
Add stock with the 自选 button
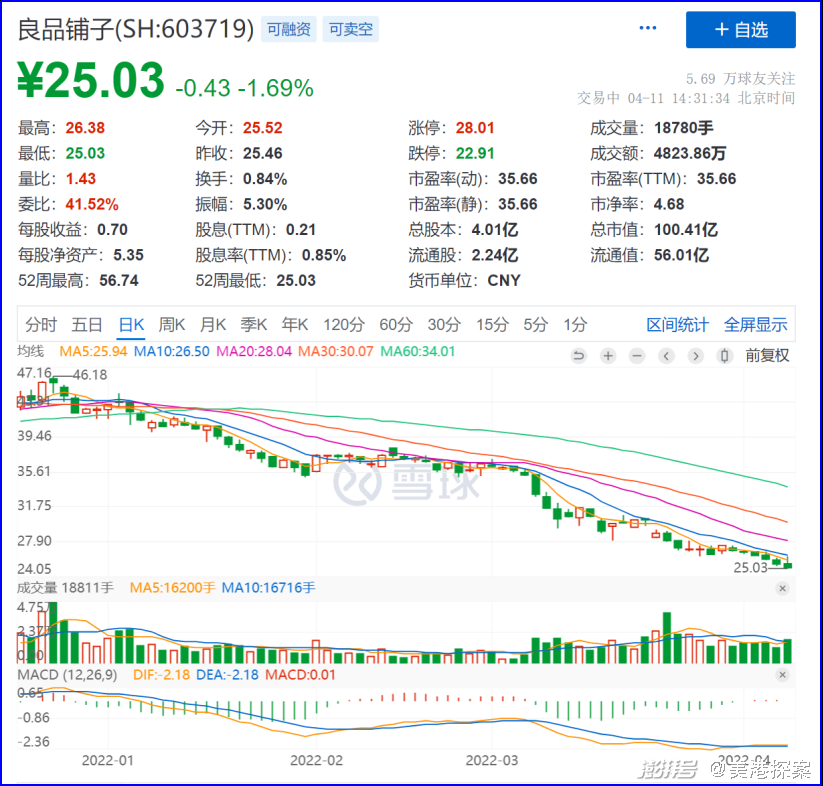click(x=740, y=30)
